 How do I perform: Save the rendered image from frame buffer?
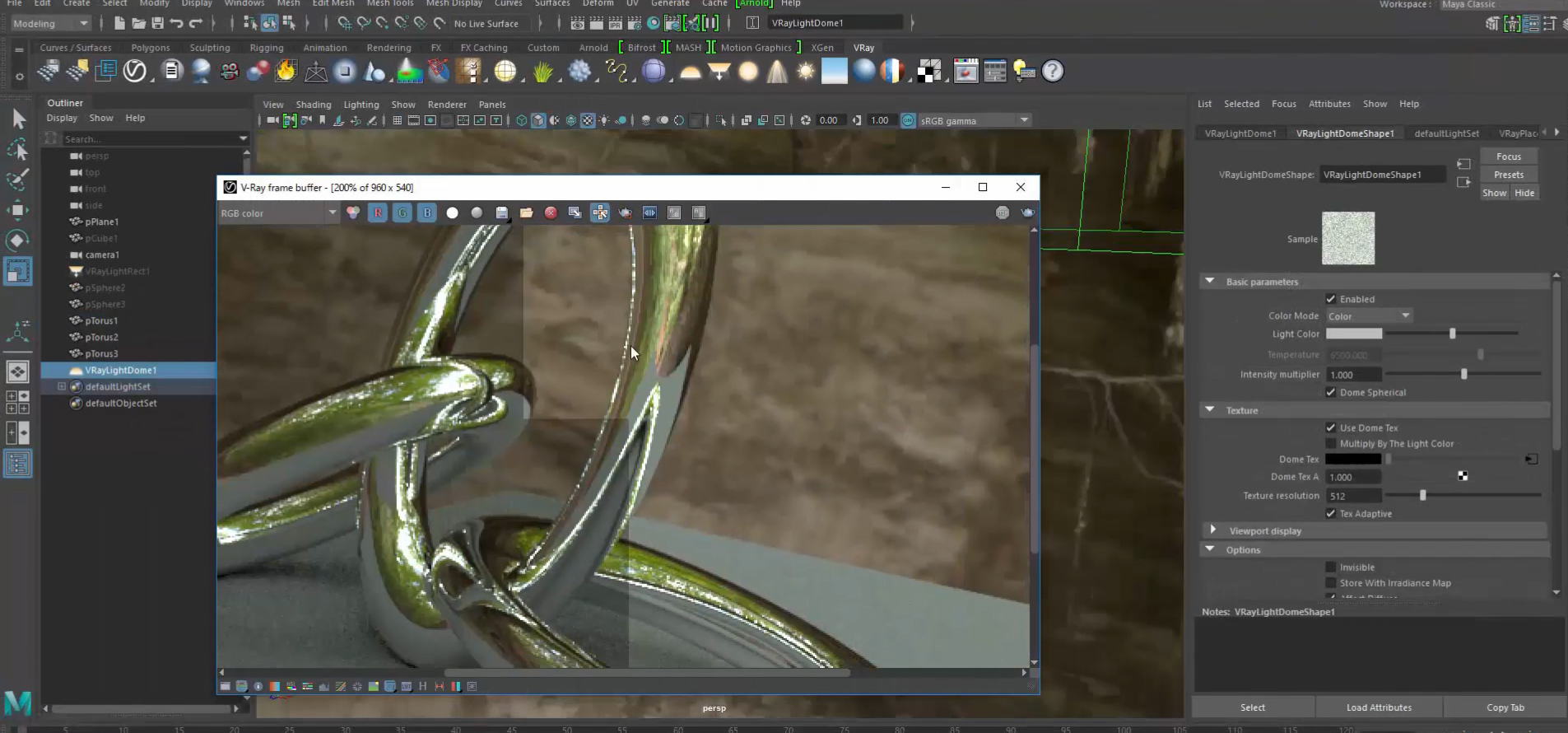tap(501, 213)
